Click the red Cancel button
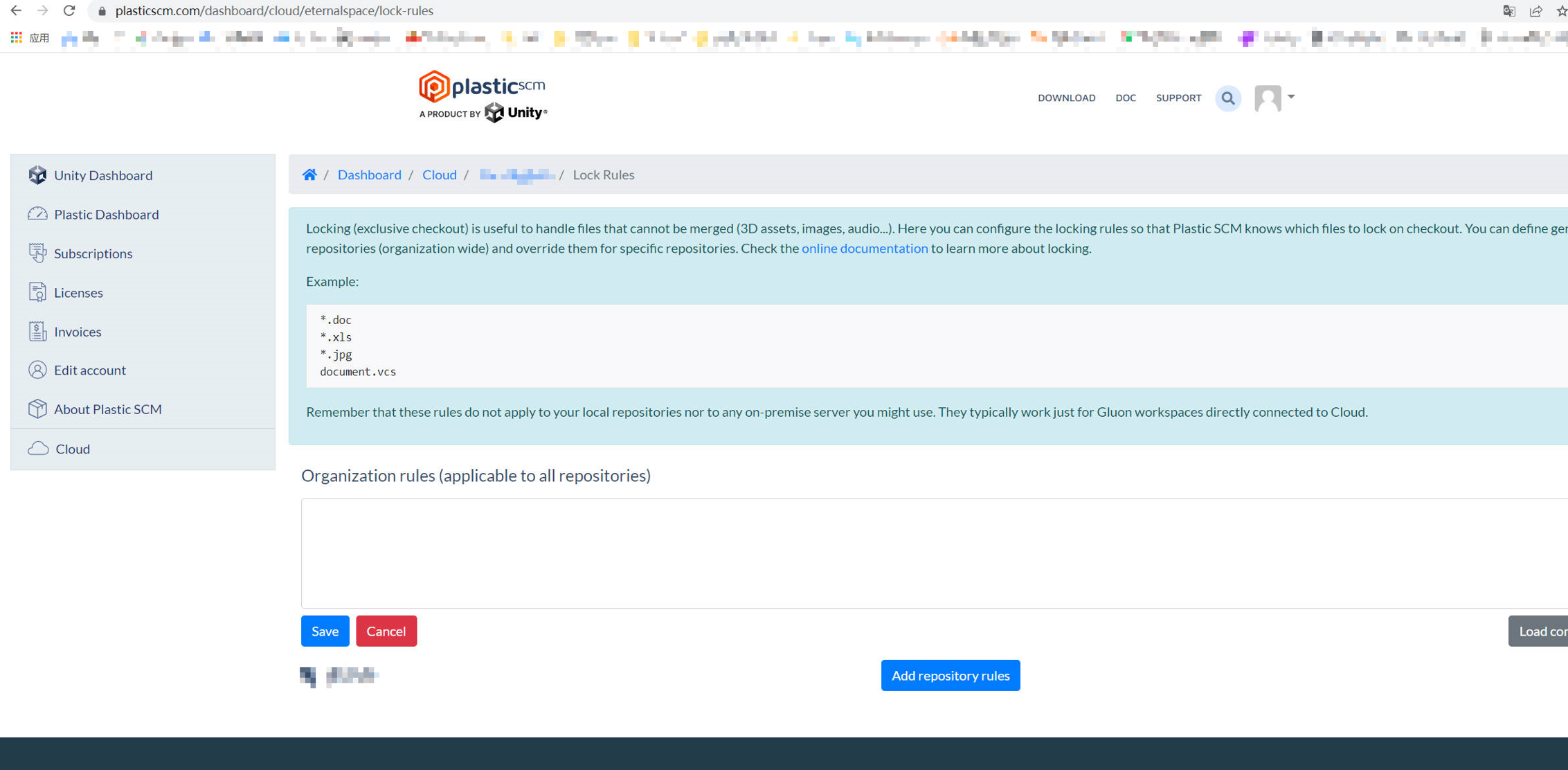 (x=386, y=631)
